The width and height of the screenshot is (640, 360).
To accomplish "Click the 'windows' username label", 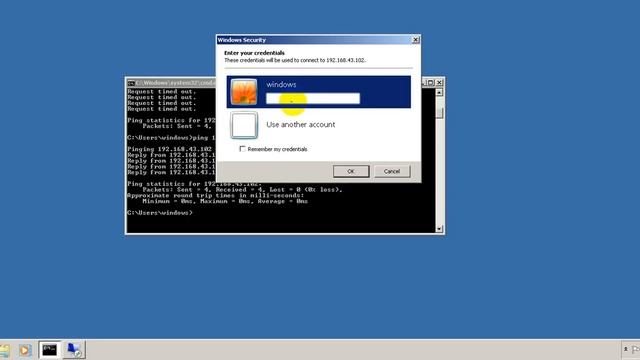I will 281,84.
